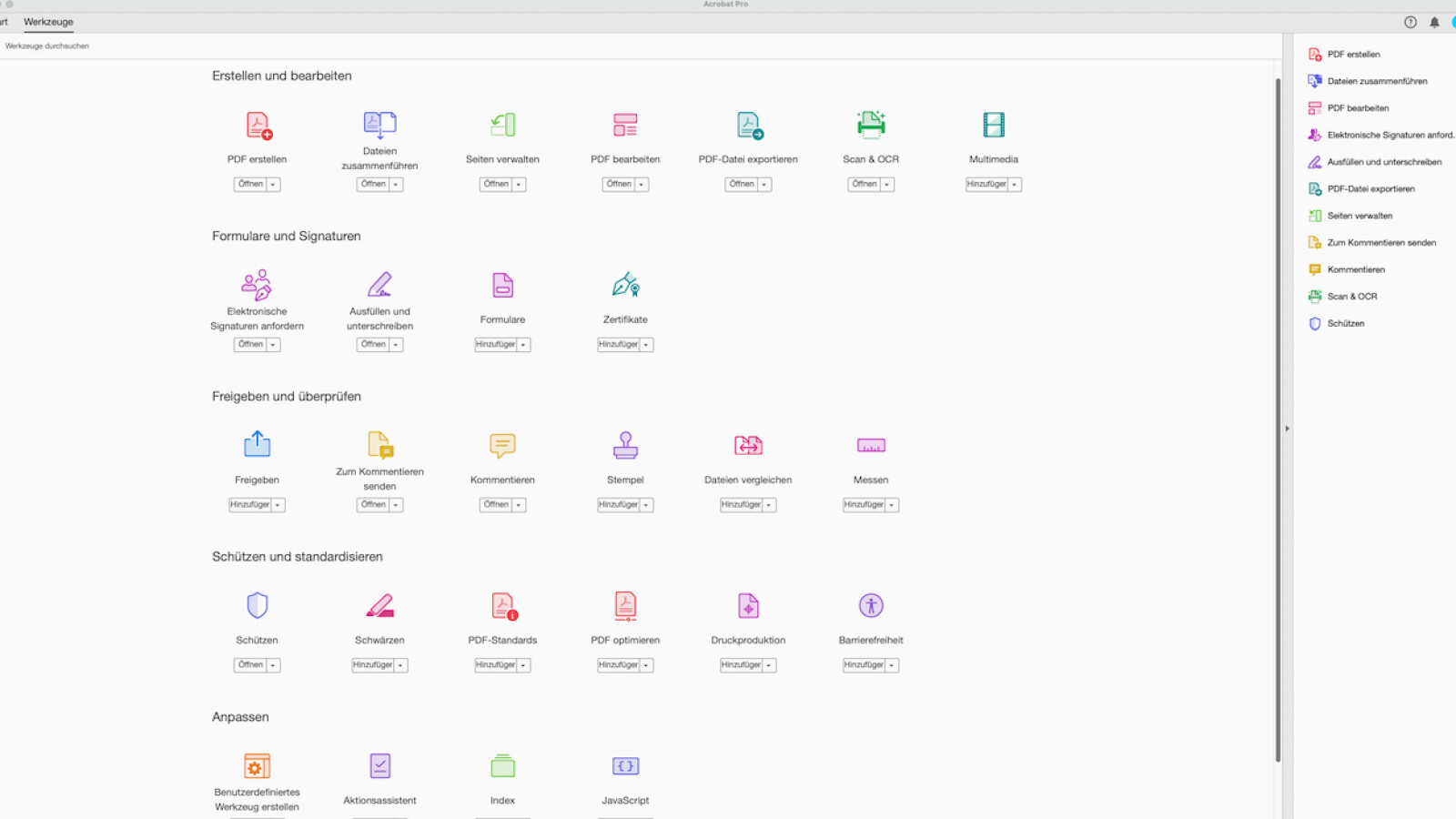Select the Freigeben share icon

[257, 446]
